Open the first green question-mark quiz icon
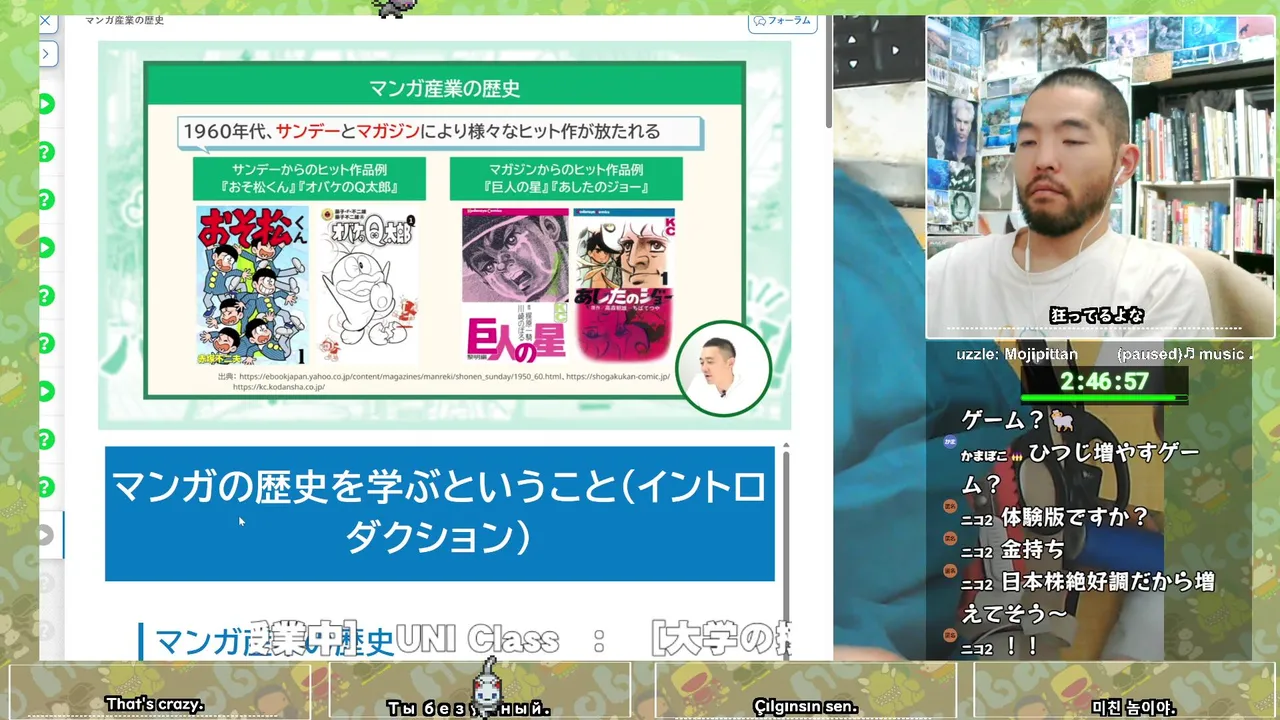The image size is (1280, 720). 45,152
